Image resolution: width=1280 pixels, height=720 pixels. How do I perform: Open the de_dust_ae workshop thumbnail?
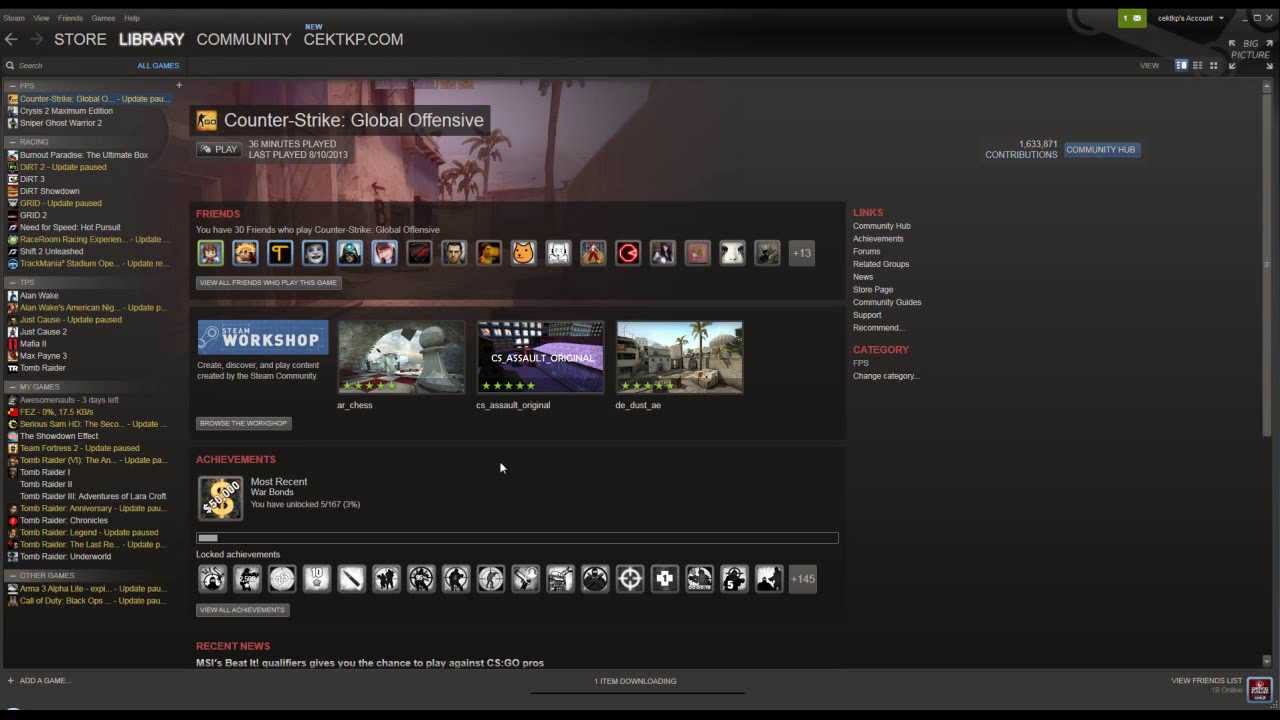point(679,357)
